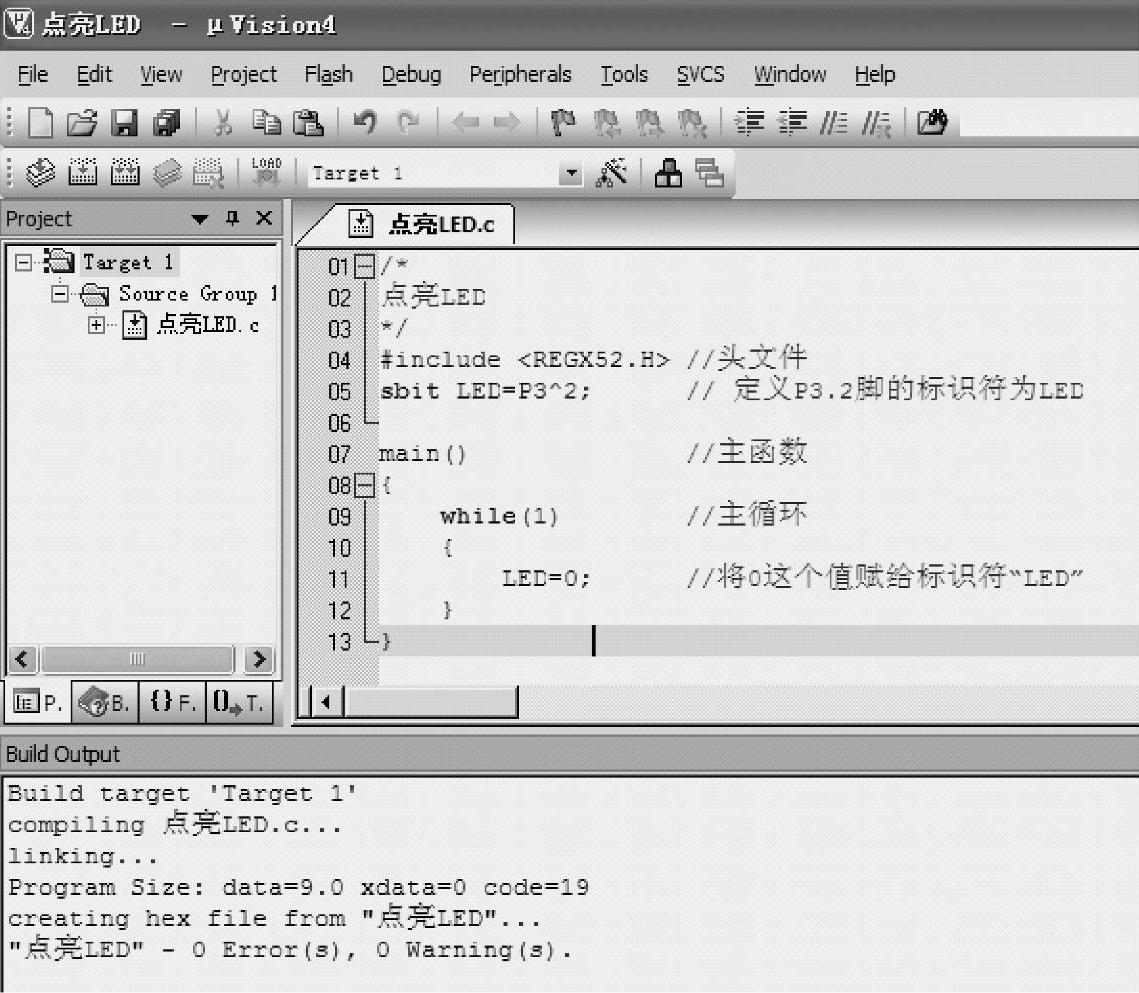Click the 'sbit LED=P3^2;' code line
1139x993 pixels.
(485, 391)
